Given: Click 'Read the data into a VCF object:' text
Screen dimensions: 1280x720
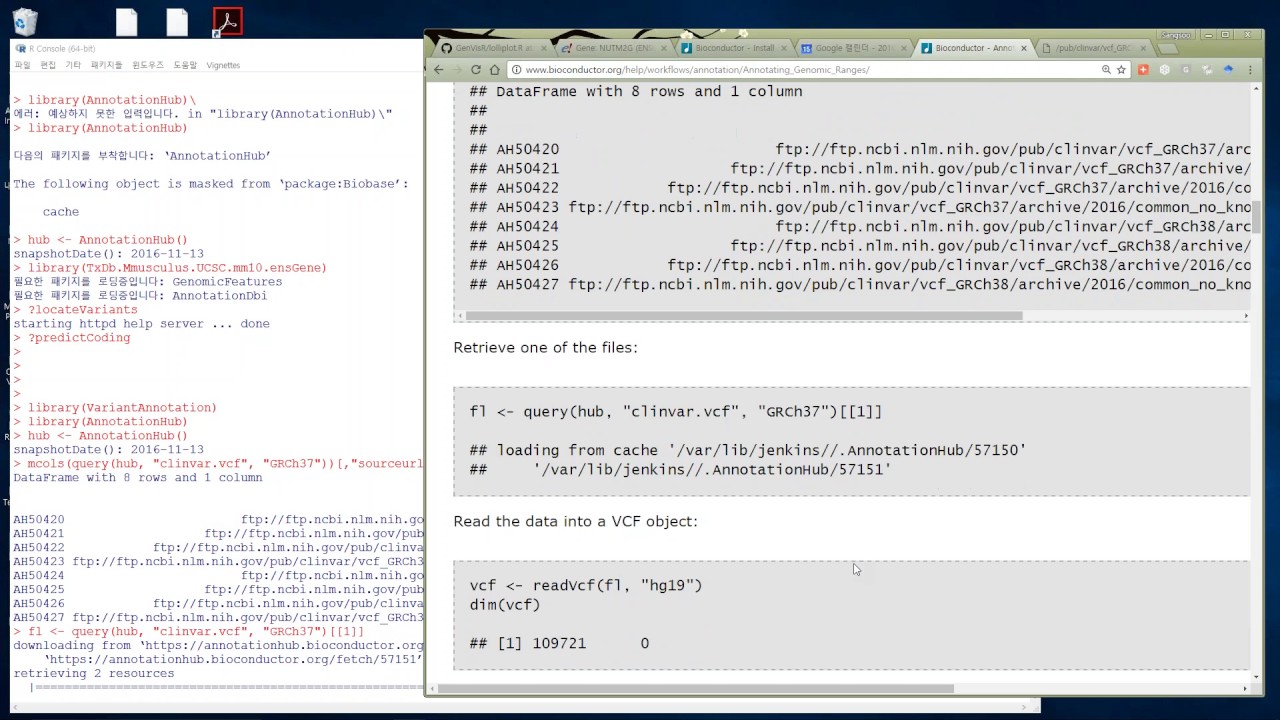Looking at the screenshot, I should [575, 521].
